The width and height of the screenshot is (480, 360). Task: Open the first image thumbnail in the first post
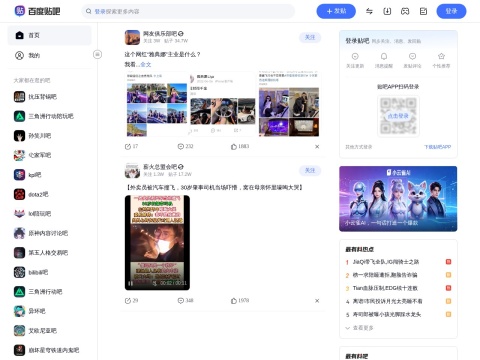coord(156,104)
